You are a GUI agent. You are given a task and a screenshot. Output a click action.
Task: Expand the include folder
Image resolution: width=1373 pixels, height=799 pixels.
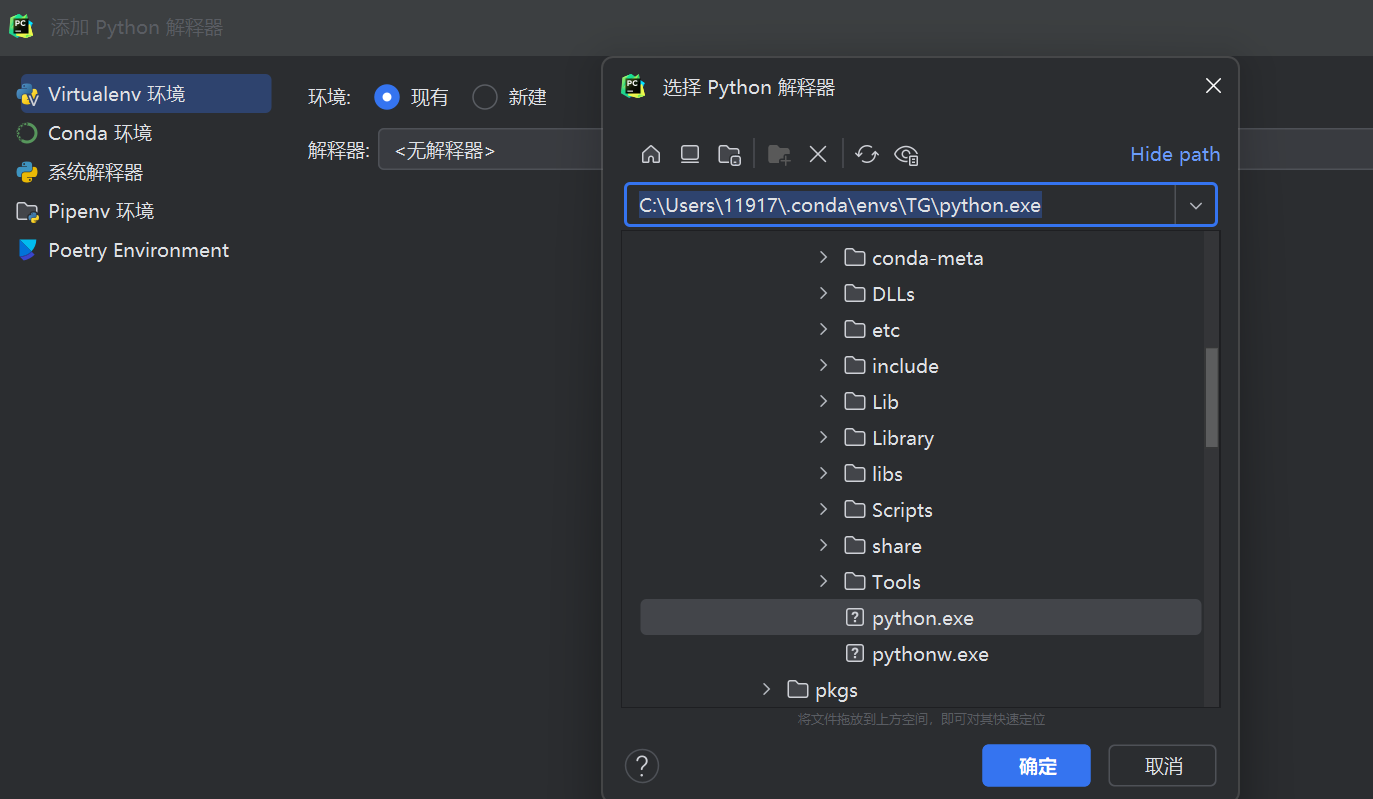tap(823, 366)
